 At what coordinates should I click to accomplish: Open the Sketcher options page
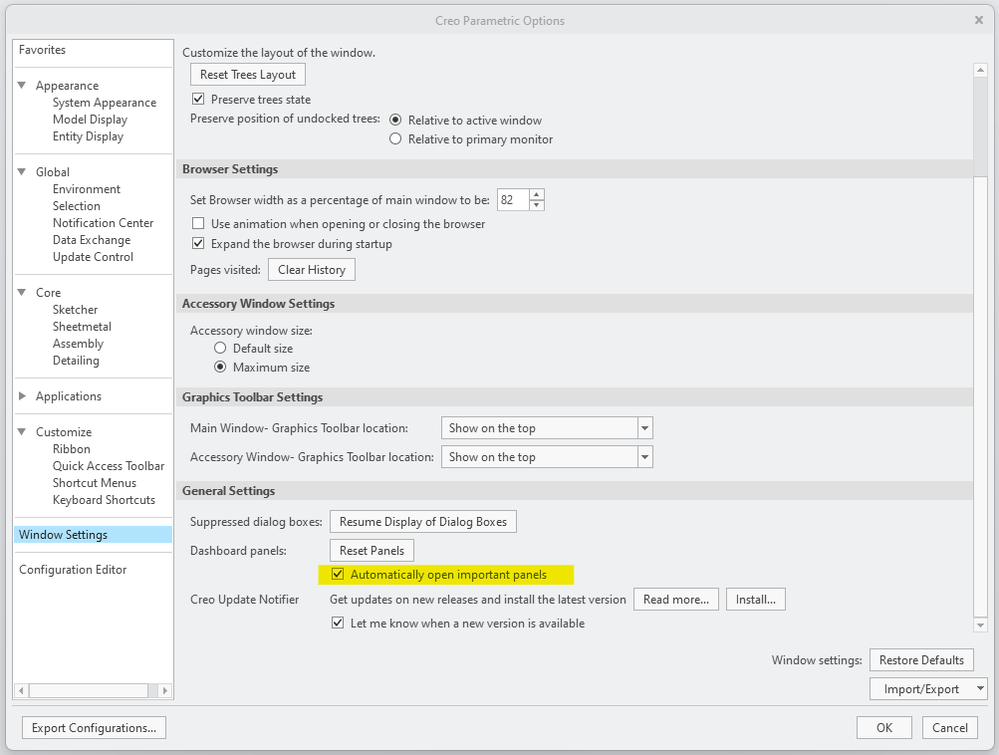click(75, 310)
